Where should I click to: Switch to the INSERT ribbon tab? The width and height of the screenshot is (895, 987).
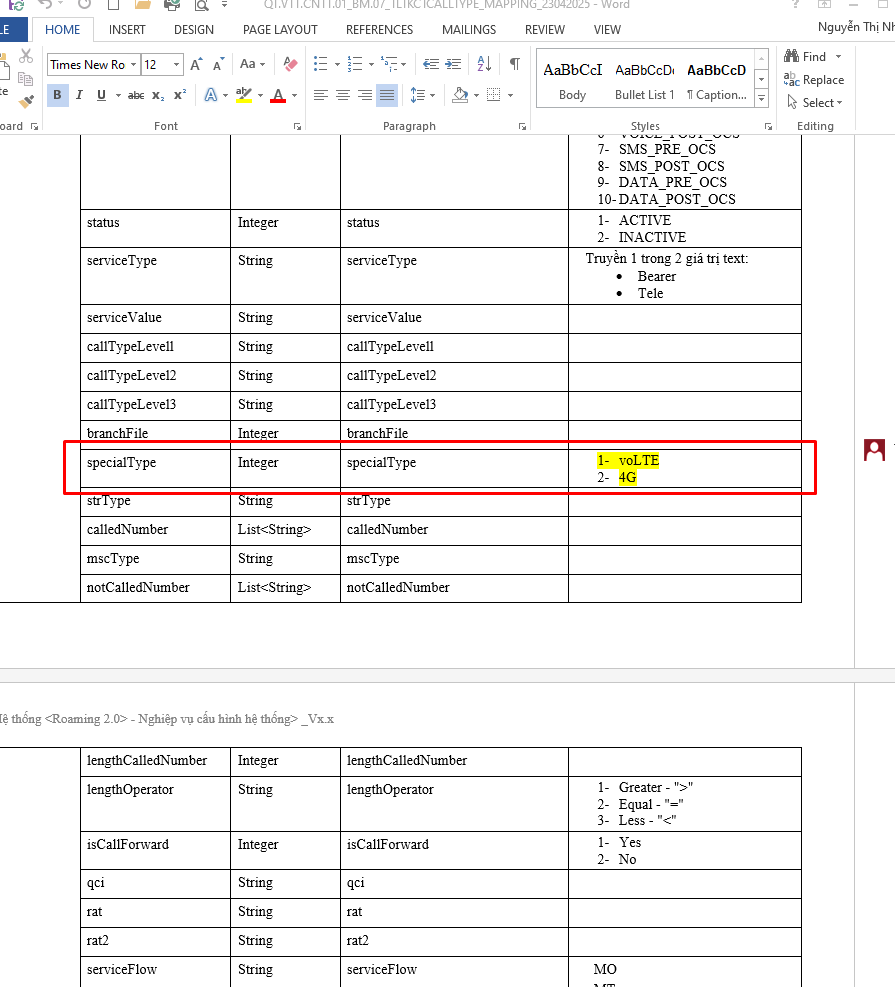[x=127, y=30]
